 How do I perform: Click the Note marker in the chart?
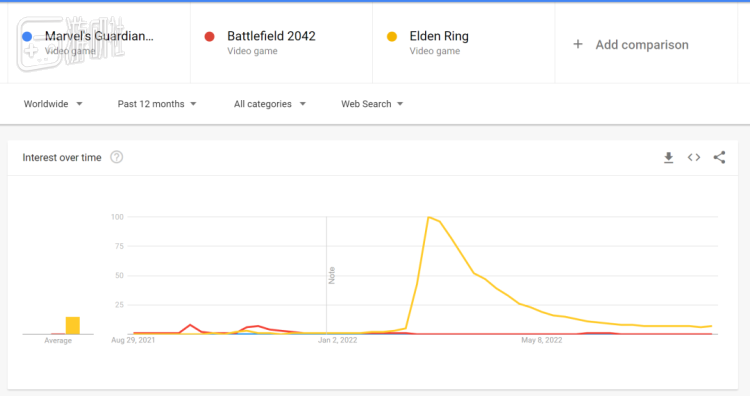[331, 275]
